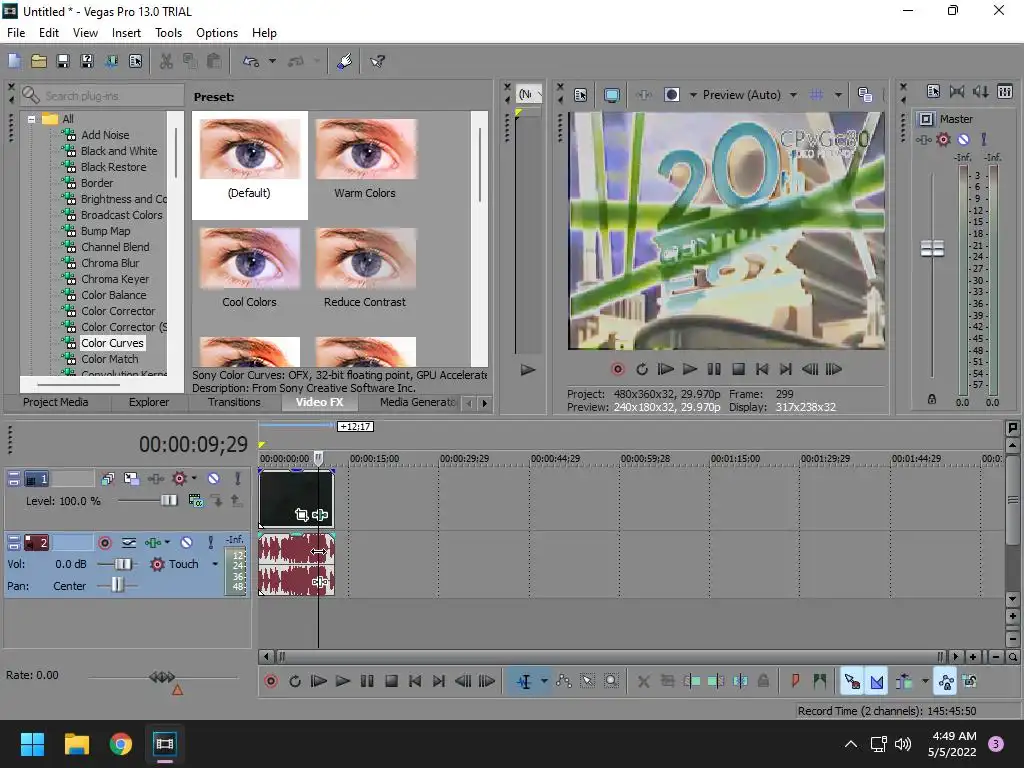This screenshot has height=768, width=1024.
Task: Select the Color Corrector plug-in
Action: coord(118,311)
